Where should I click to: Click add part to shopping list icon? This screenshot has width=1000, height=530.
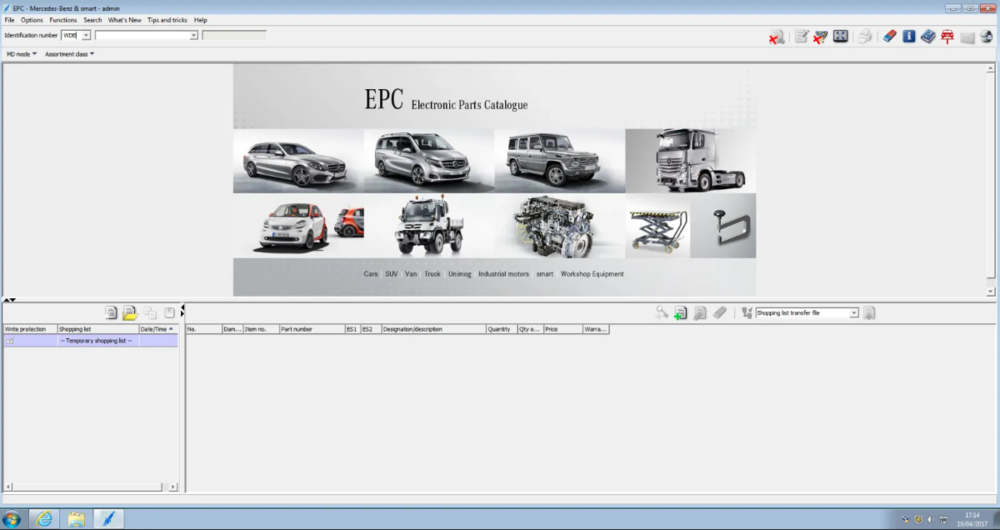click(x=680, y=313)
